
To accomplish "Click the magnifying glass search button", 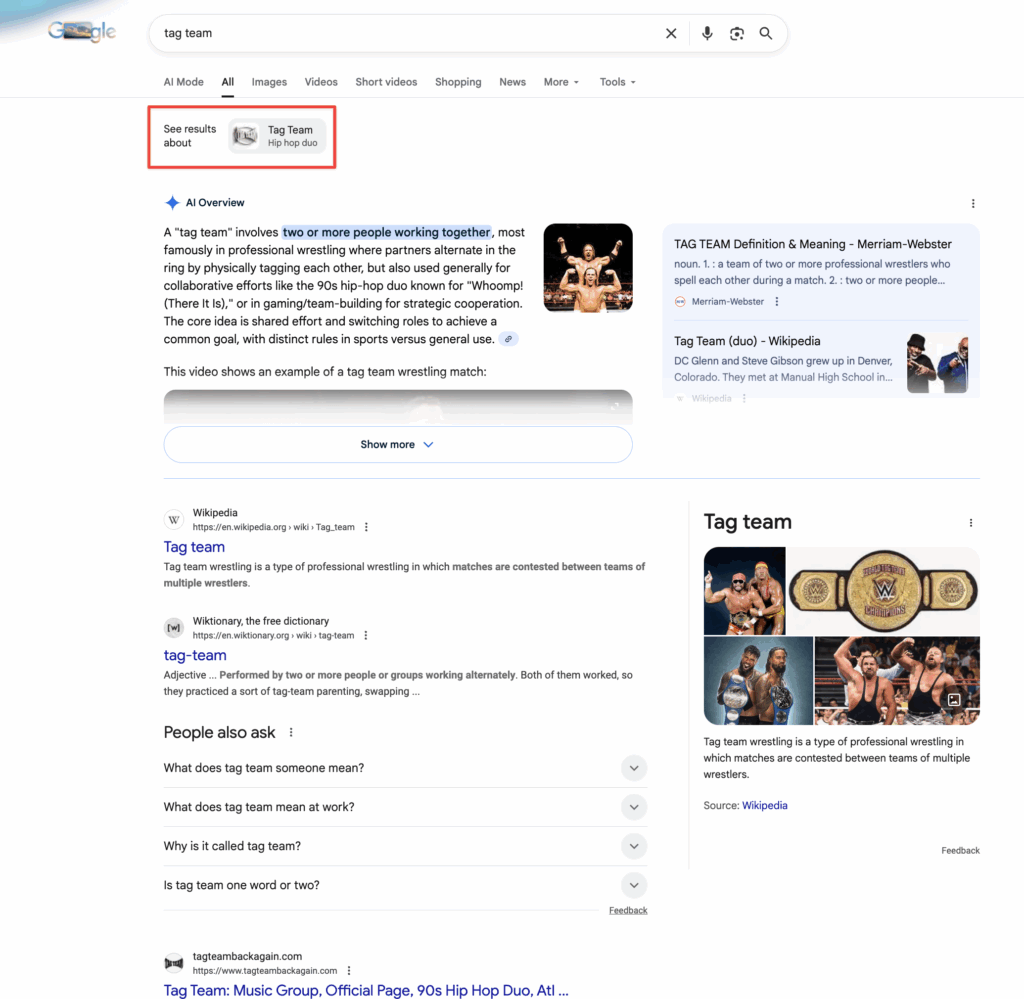I will [x=766, y=33].
